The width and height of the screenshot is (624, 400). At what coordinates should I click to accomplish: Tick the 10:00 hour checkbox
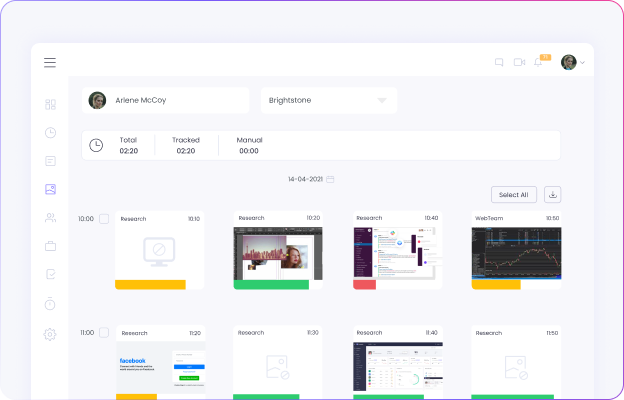tap(104, 219)
